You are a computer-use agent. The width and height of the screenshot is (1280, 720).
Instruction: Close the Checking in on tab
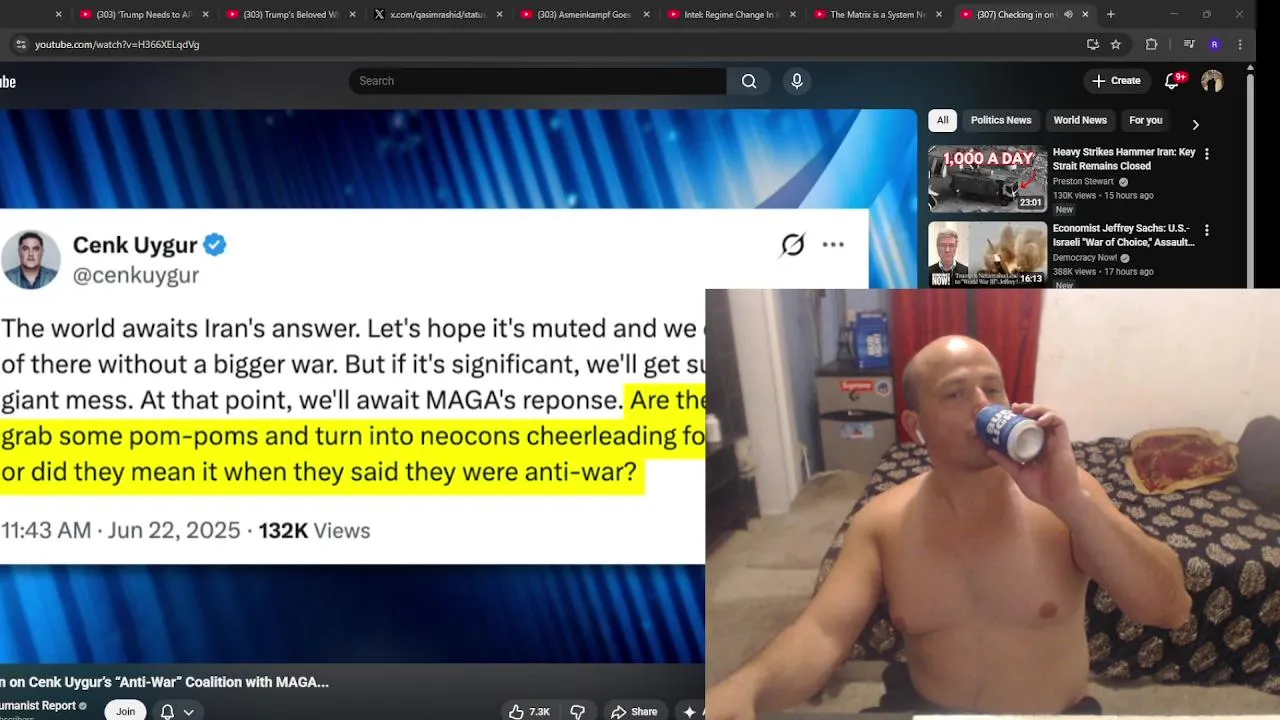(x=1085, y=15)
